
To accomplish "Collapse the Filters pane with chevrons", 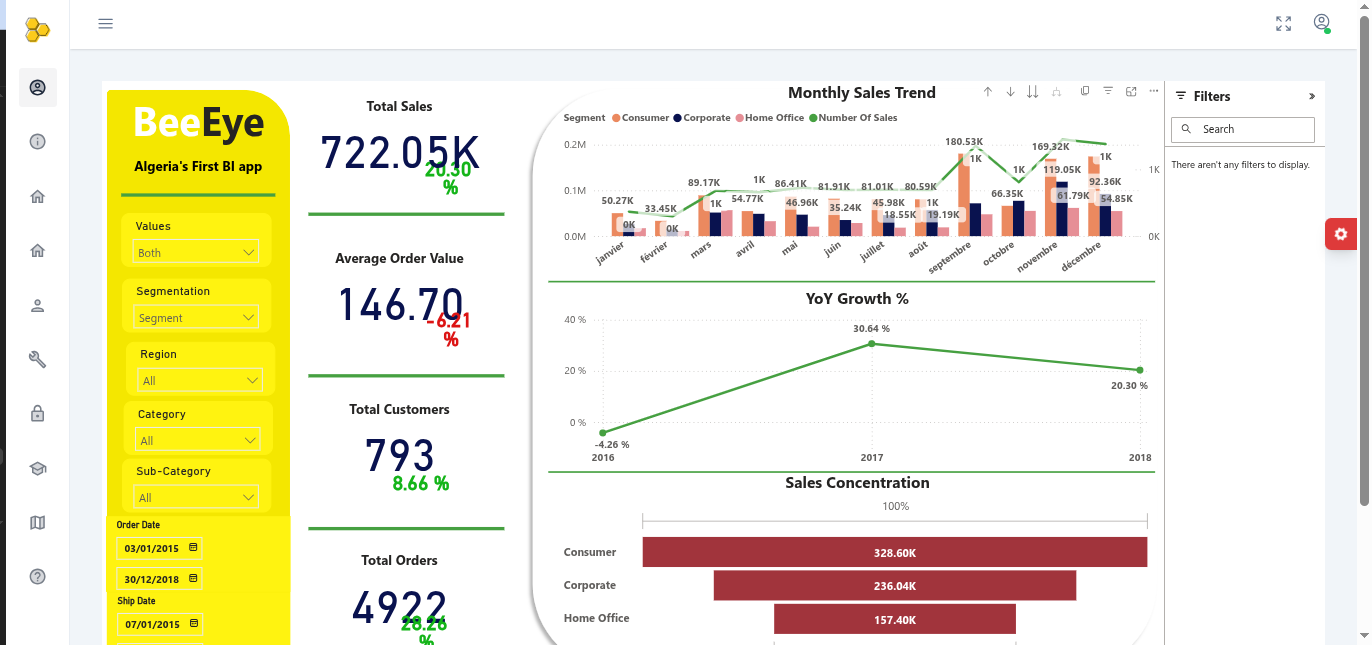I will click(1312, 97).
